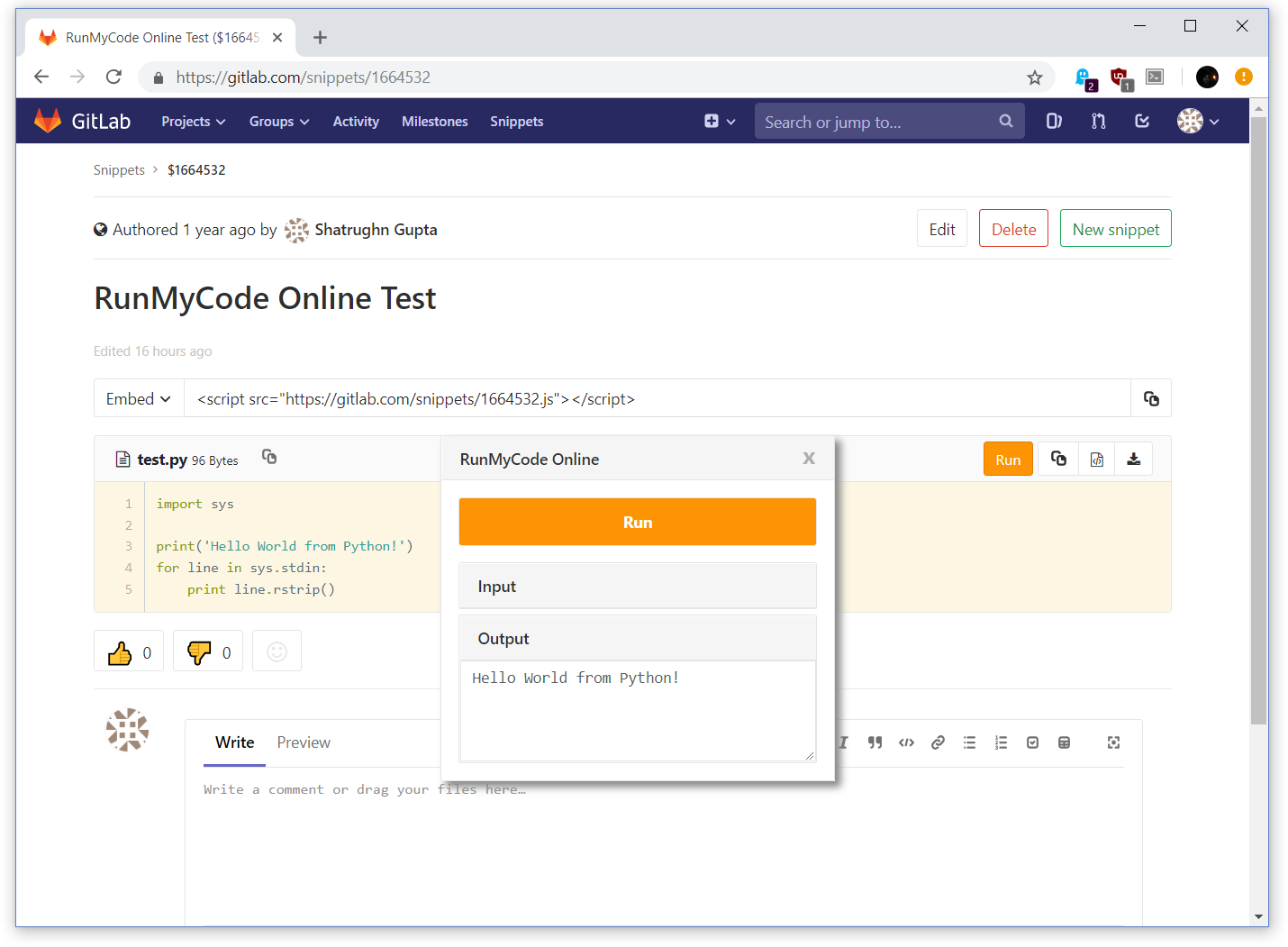The height and width of the screenshot is (947, 1288).
Task: Click the GitLab fox logo
Action: click(48, 121)
